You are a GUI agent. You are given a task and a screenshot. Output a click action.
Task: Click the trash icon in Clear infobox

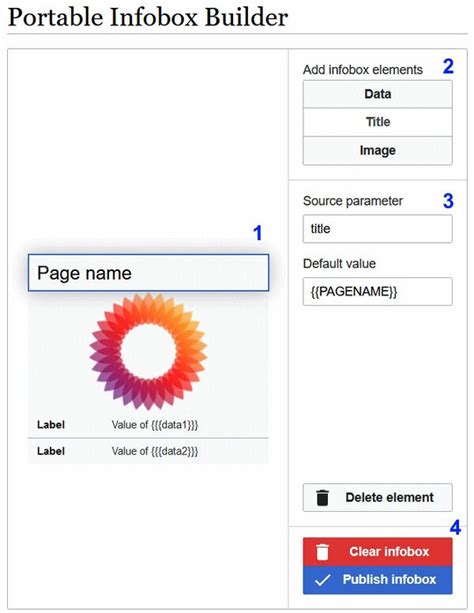pos(322,552)
